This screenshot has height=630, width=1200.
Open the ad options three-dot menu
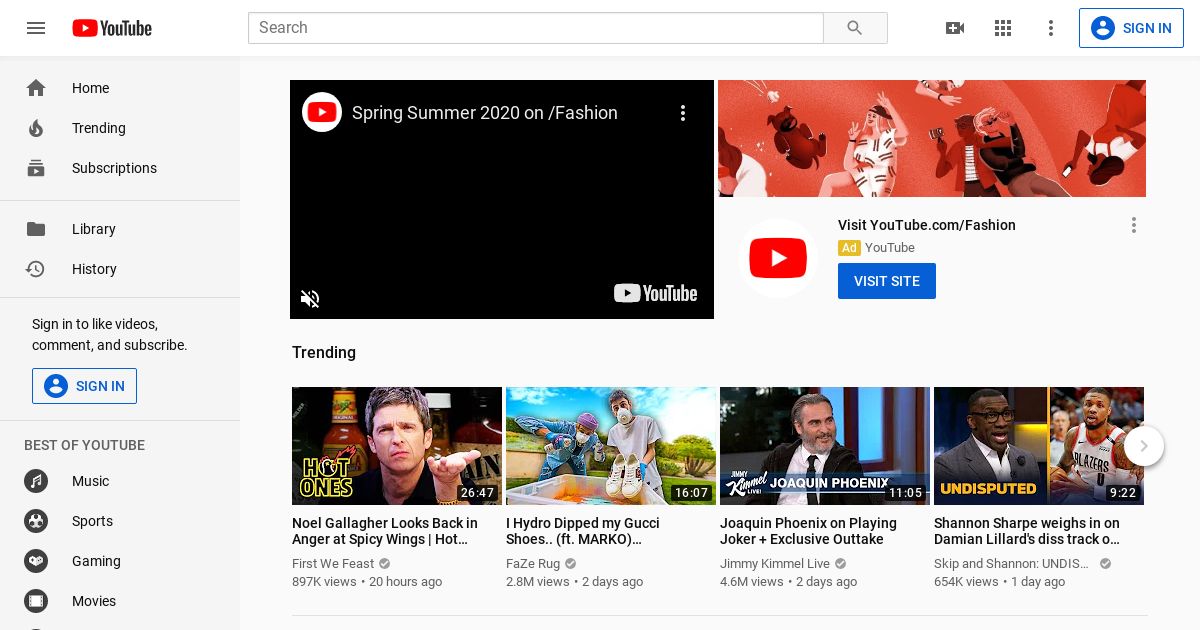[1134, 225]
